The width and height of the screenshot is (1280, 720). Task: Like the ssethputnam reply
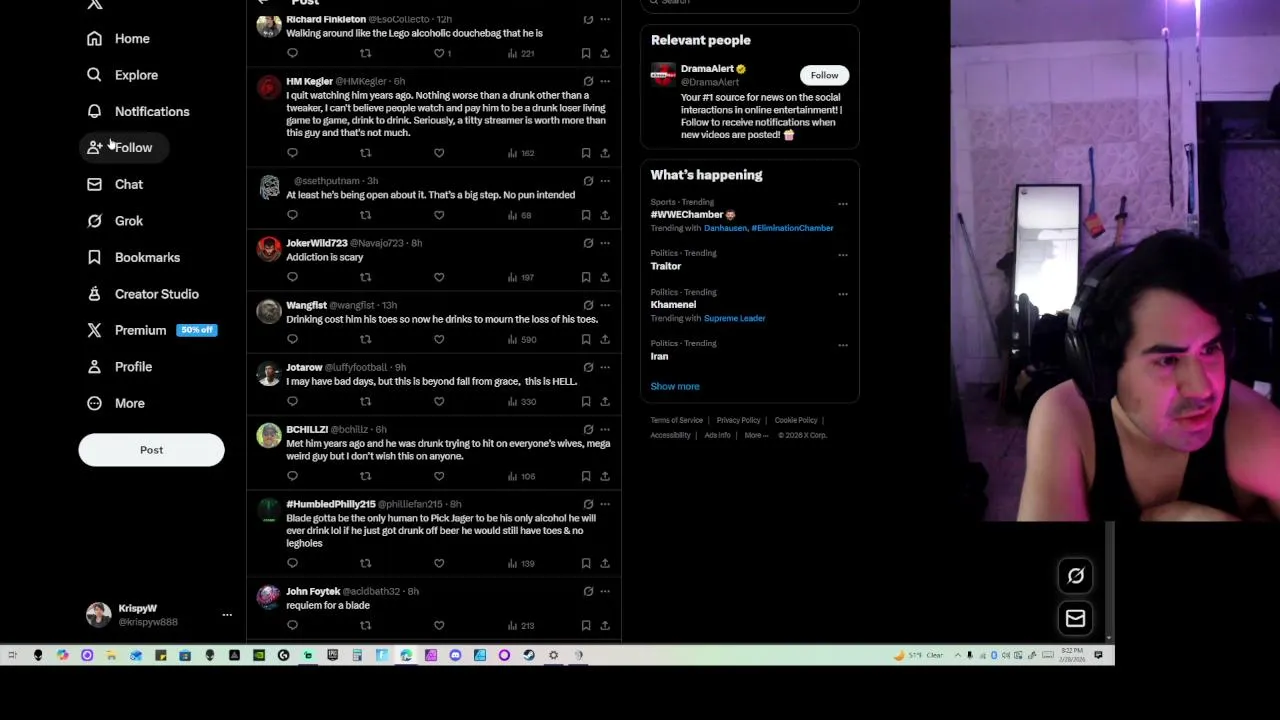439,215
